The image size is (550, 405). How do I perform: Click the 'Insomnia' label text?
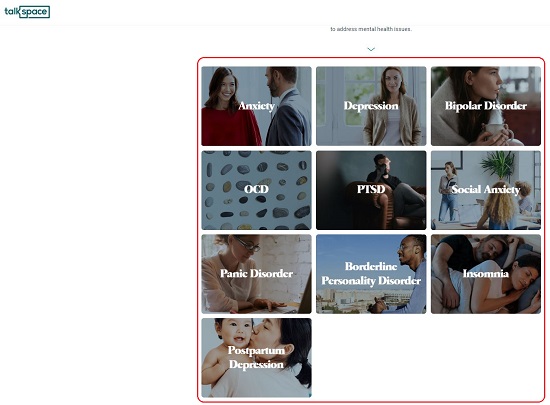coord(486,273)
